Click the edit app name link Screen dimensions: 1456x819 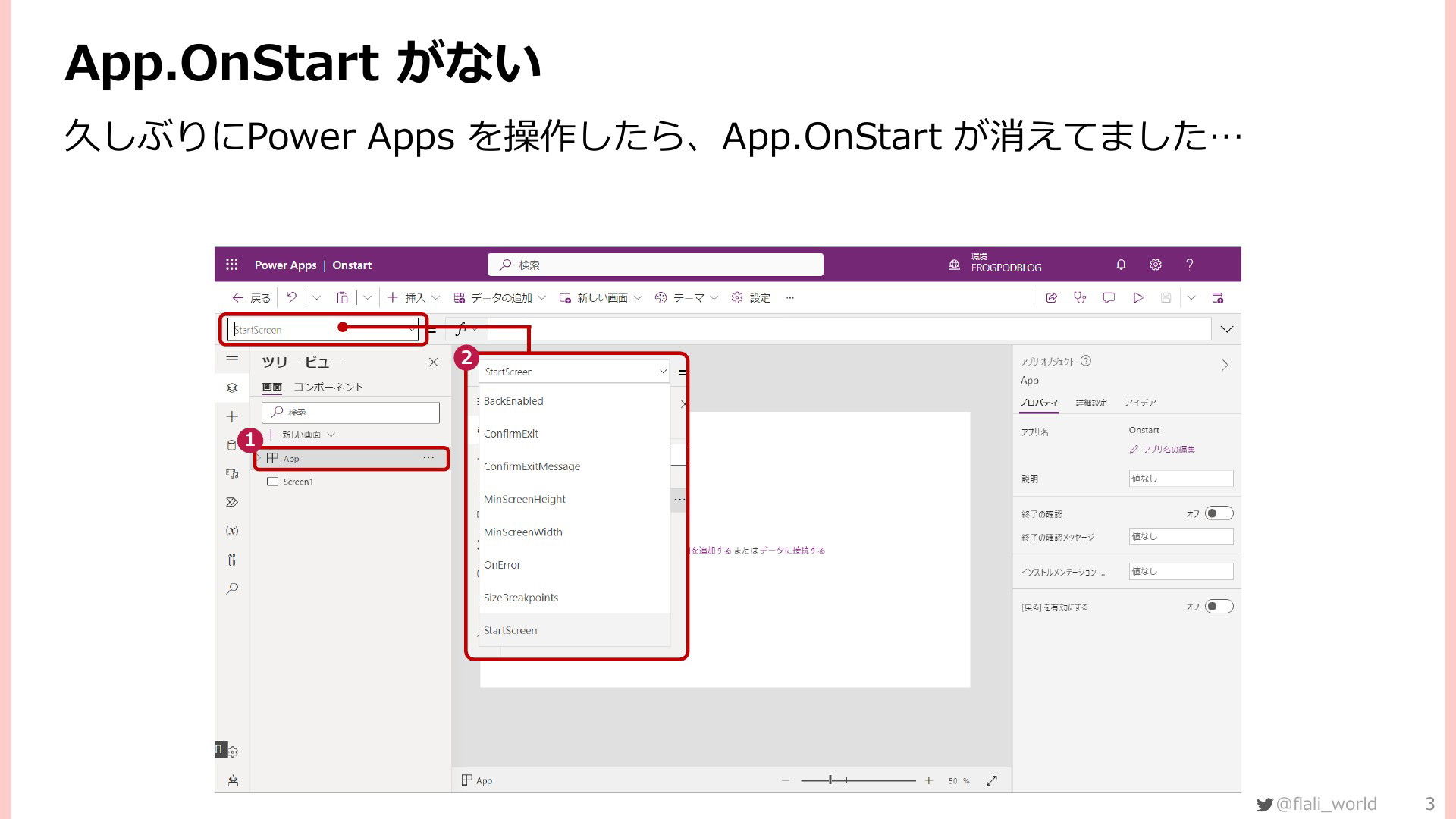point(1162,450)
